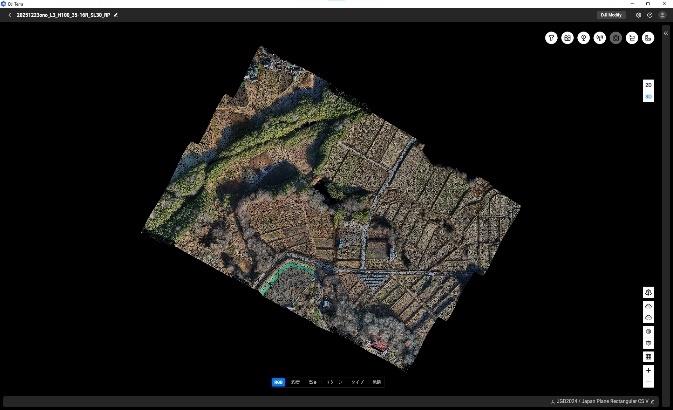
Task: Select the third circular tool with a pin-like symbol
Action: pos(584,38)
